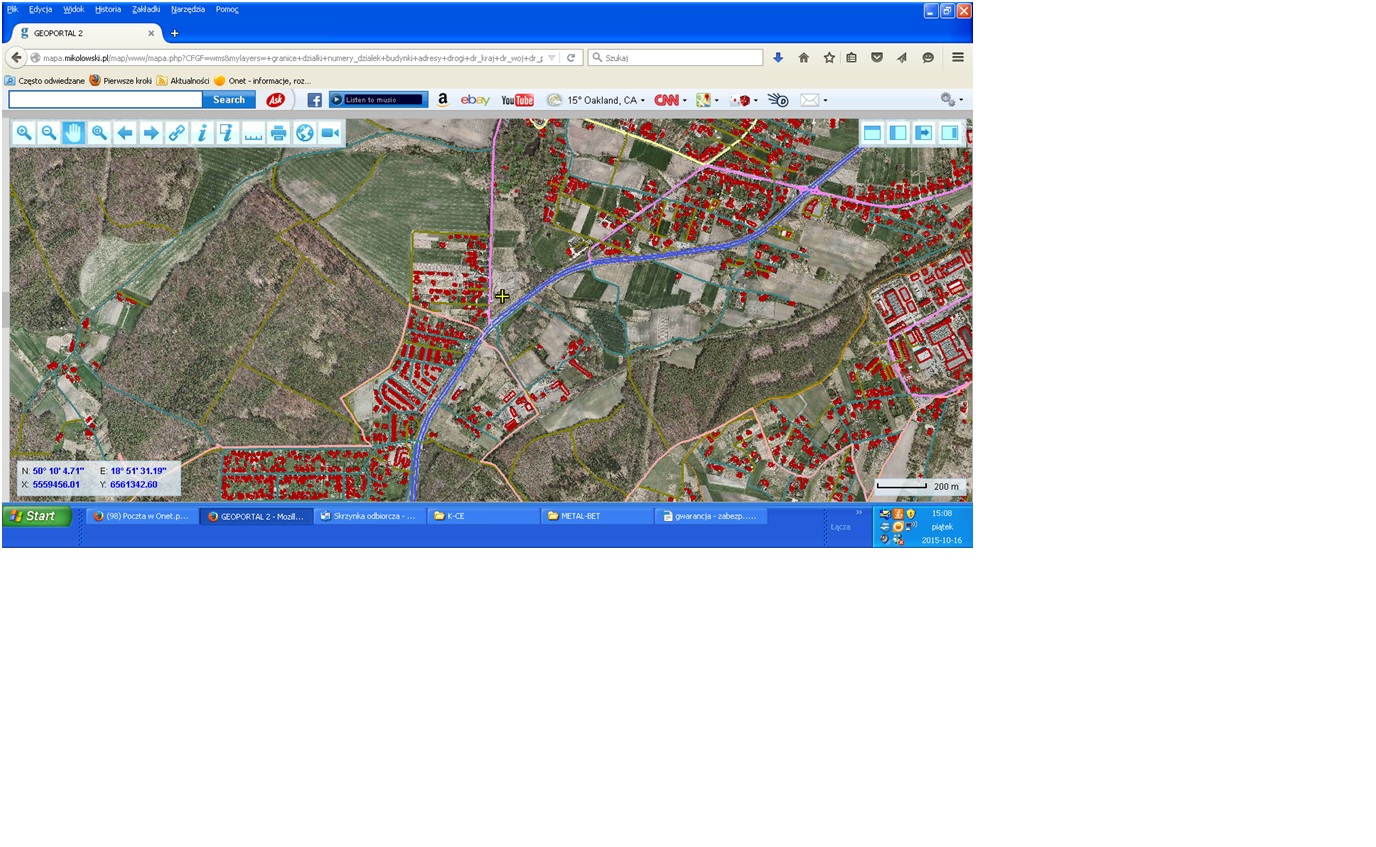1376x847 pixels.
Task: Activate the pan hand tool
Action: (x=73, y=133)
